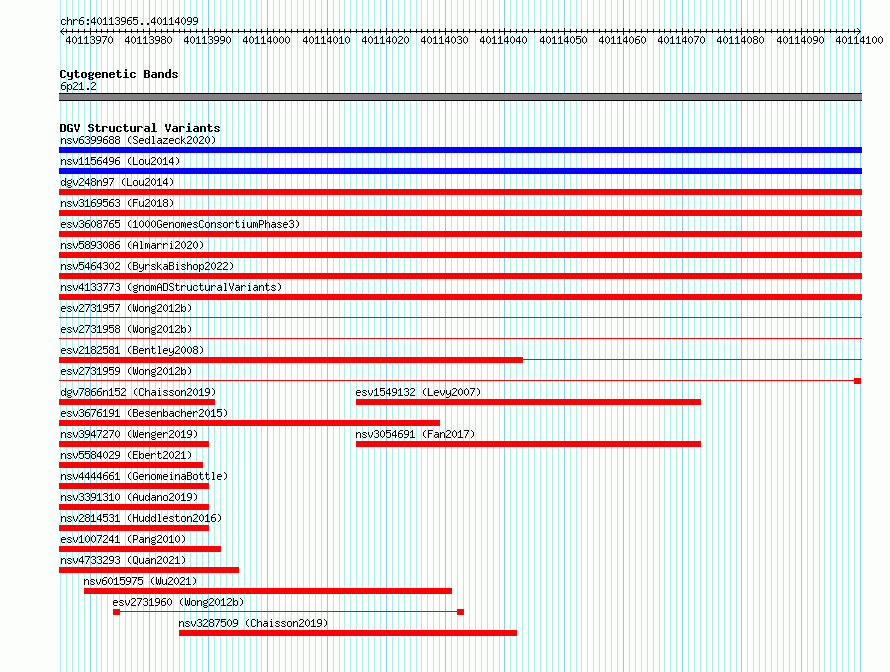Viewport: 890px width, 672px height.
Task: Open nsv4444661 (GenomeinaBottle) label
Action: (144, 476)
